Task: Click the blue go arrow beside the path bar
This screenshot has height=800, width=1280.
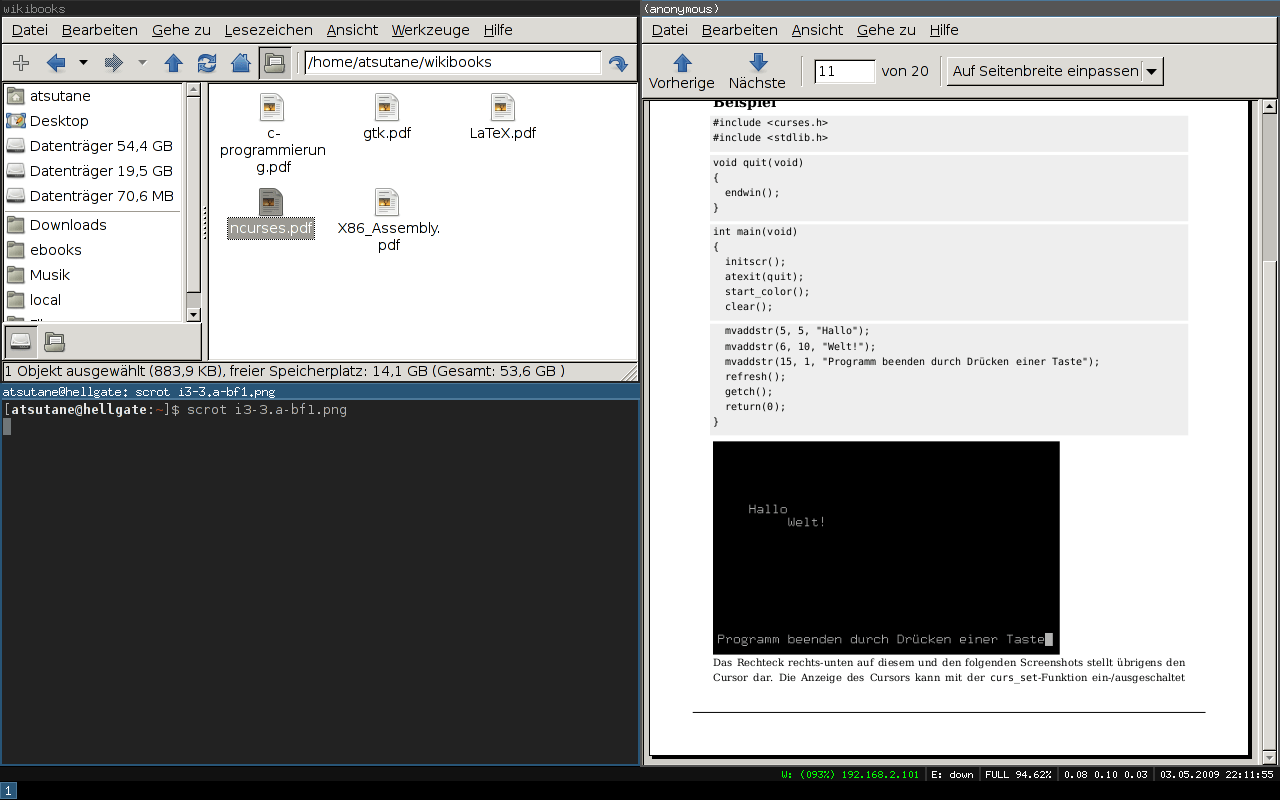Action: click(x=618, y=62)
